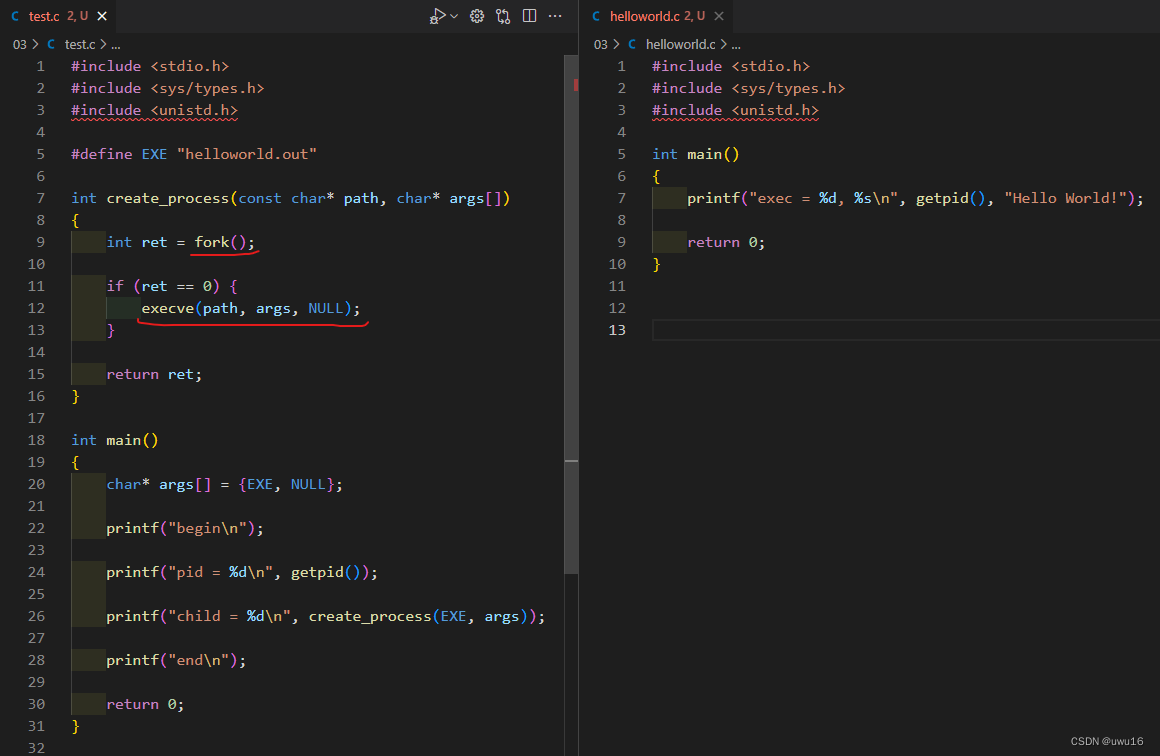Click the printf call in helloworld.c
The image size is (1160, 756).
click(916, 198)
